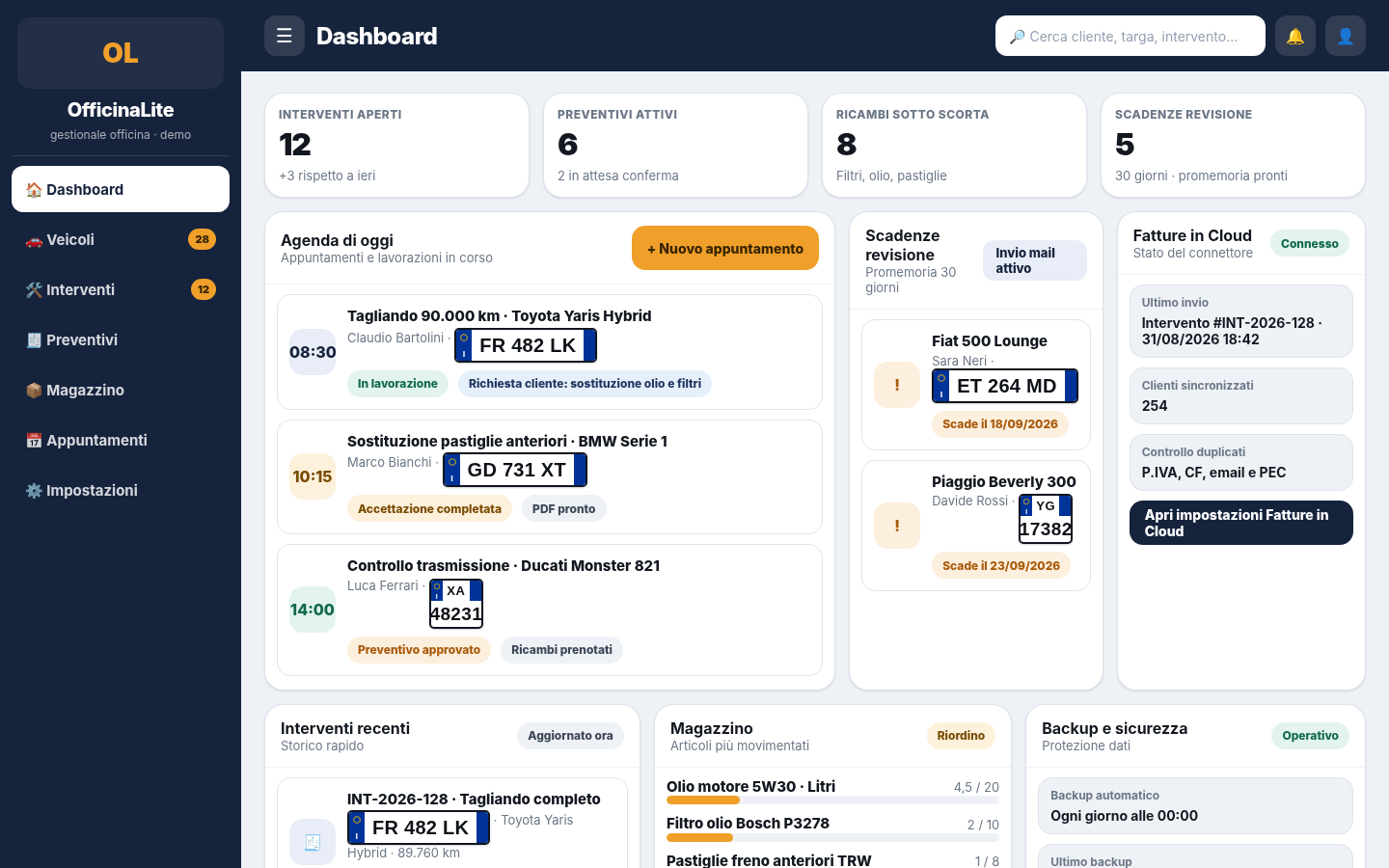The image size is (1389, 868).
Task: Click Pastiglie freno anteriori TRW item
Action: [769, 860]
